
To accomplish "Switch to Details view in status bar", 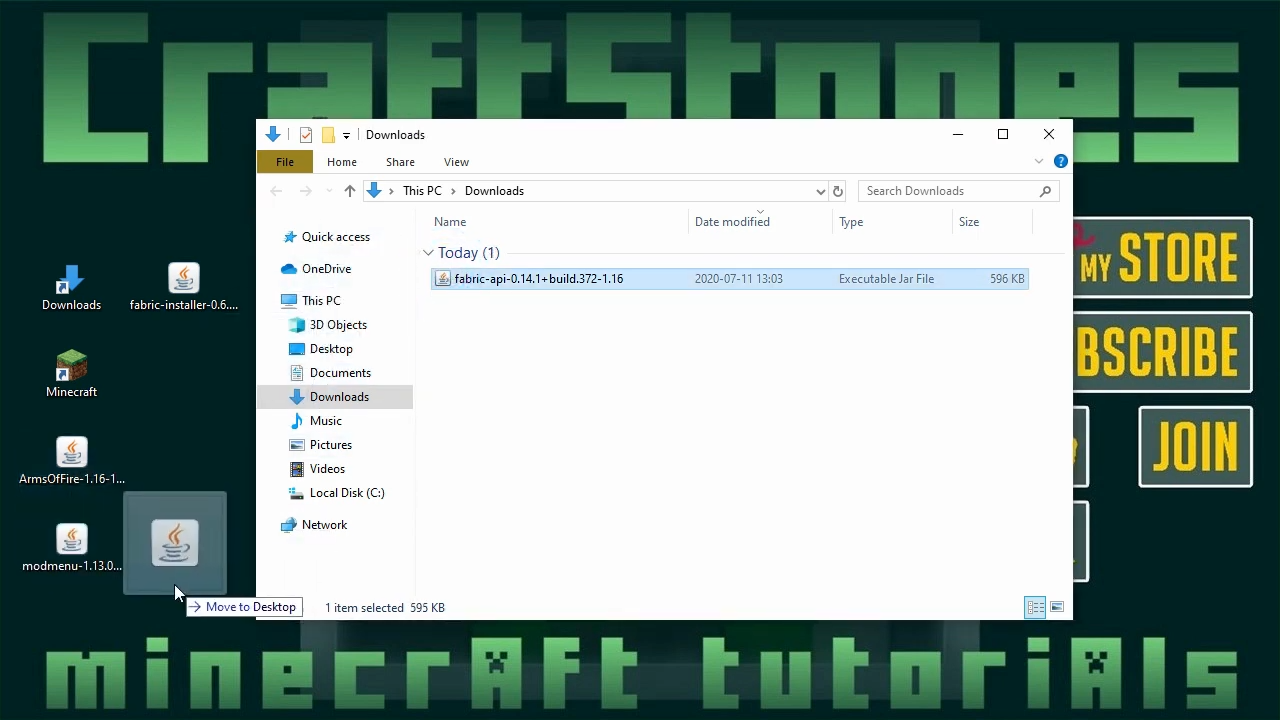I will click(1036, 607).
